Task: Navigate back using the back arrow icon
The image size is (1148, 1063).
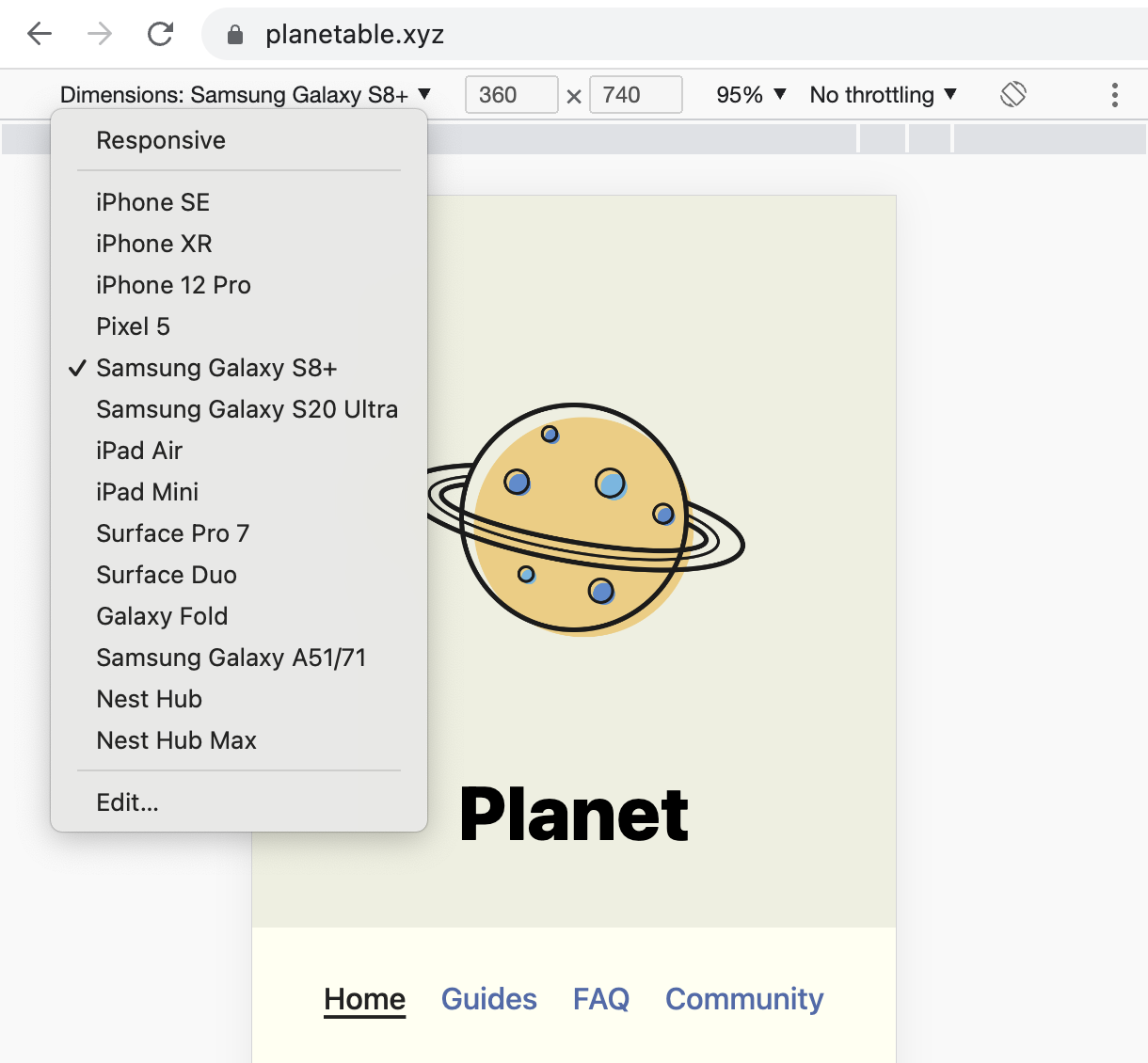Action: [x=39, y=34]
